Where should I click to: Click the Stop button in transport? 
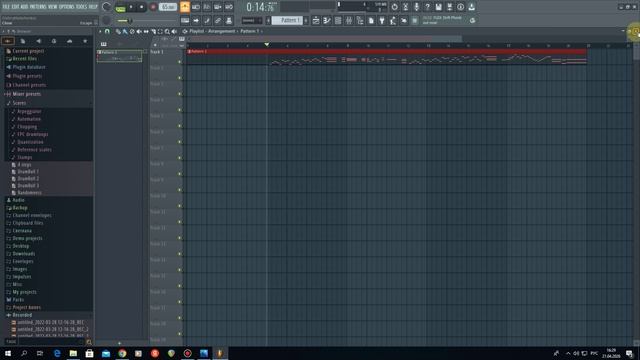point(142,7)
